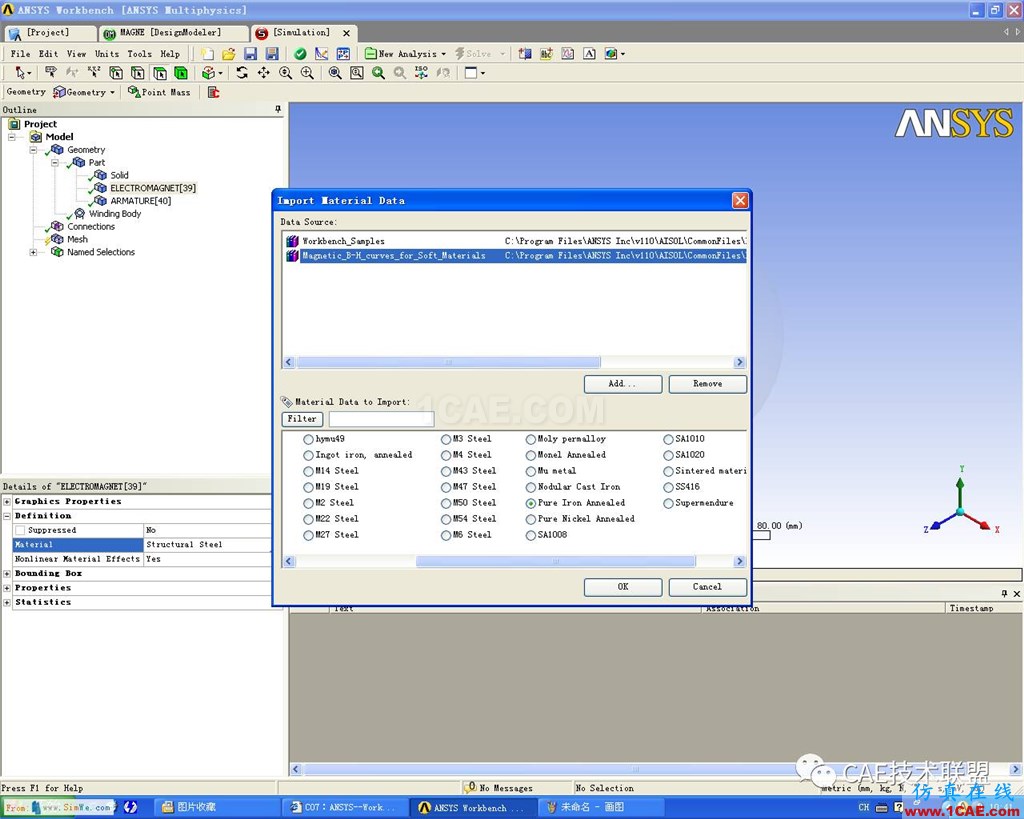1024x819 pixels.
Task: Select Pure Iron Annealed radio button
Action: pos(531,504)
